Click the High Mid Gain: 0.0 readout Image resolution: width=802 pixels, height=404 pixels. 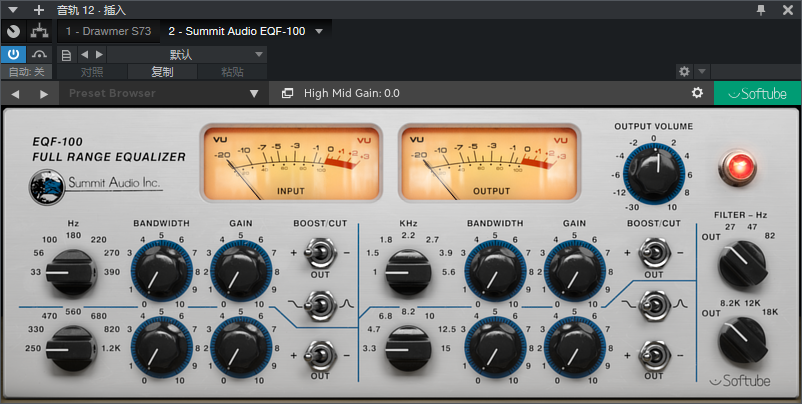[351, 93]
